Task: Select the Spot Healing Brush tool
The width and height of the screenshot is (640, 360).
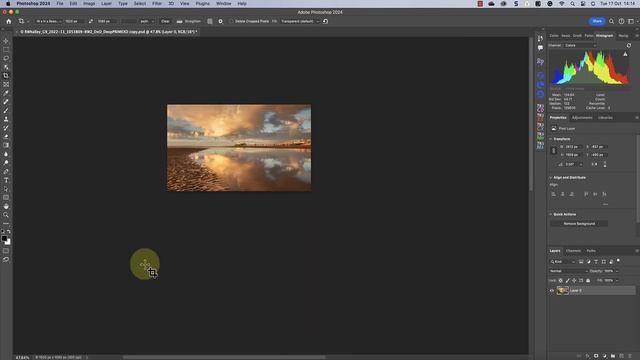Action: pyautogui.click(x=6, y=102)
